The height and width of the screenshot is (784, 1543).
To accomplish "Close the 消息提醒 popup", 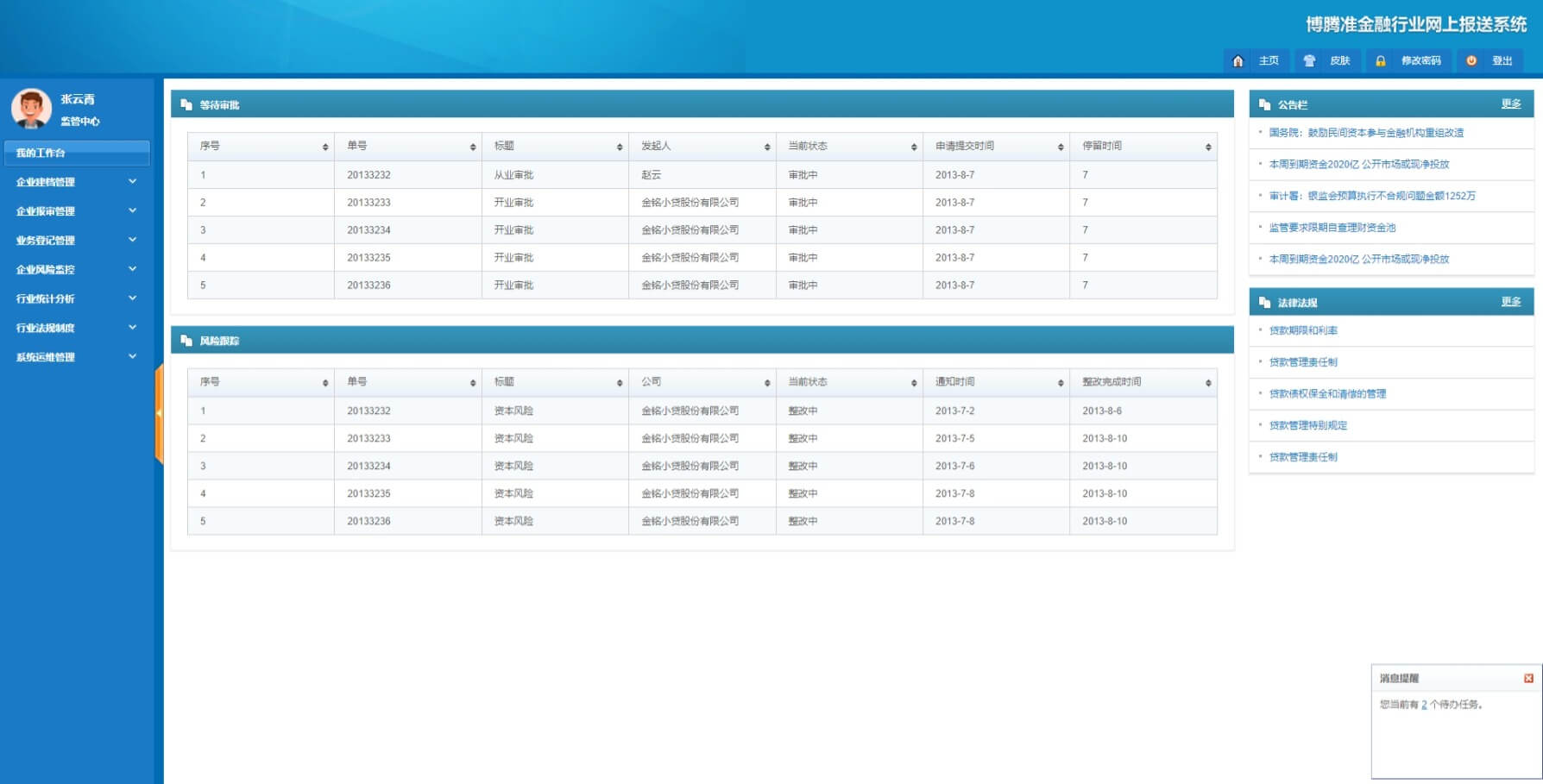I will click(1528, 679).
